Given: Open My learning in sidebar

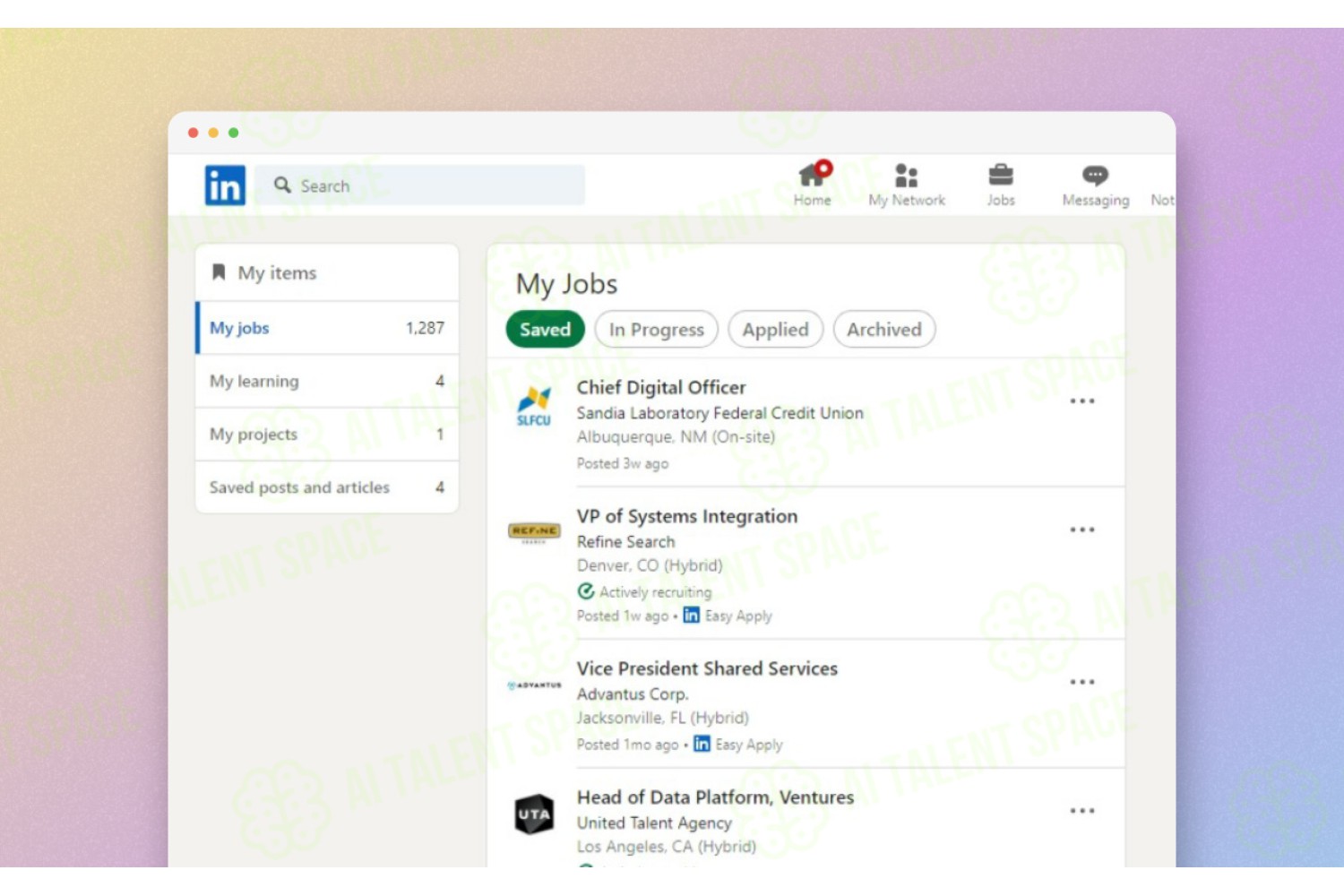Looking at the screenshot, I should point(327,381).
